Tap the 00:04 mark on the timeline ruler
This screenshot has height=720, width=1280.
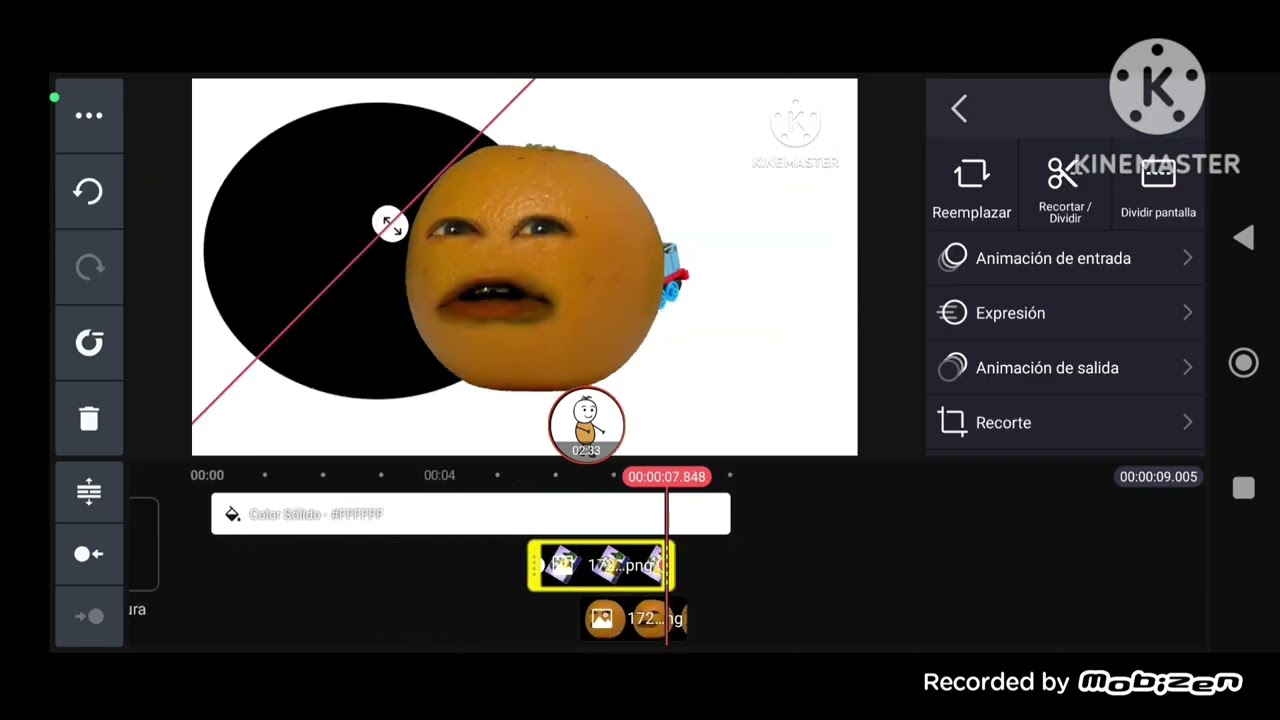coord(439,475)
